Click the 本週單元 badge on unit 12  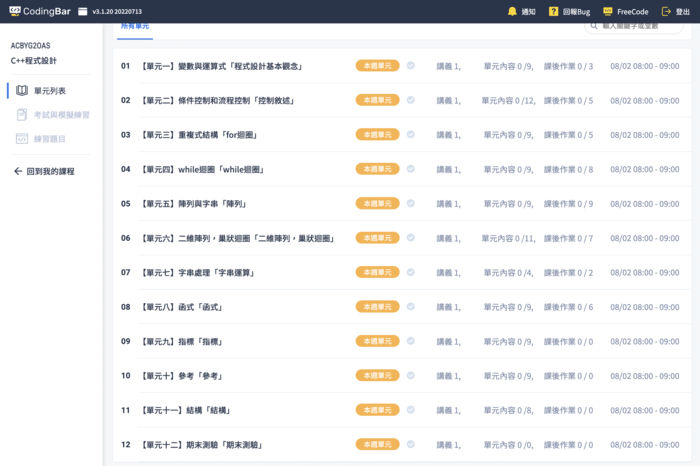pos(377,444)
